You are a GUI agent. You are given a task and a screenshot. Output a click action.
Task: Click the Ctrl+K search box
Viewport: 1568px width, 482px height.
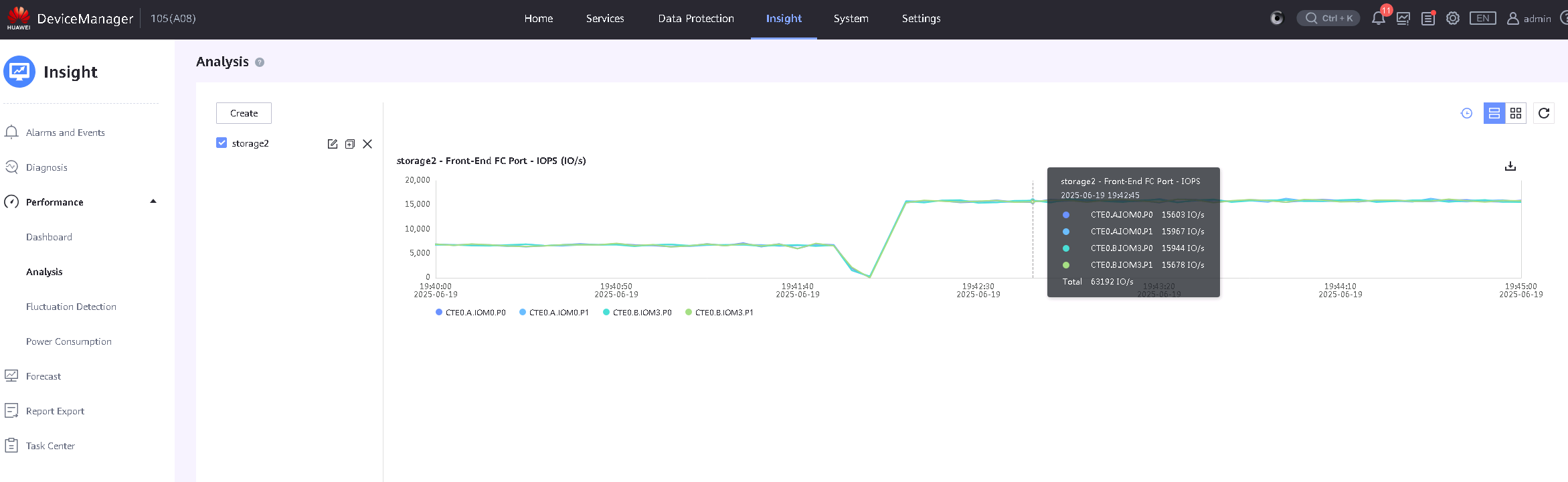pyautogui.click(x=1328, y=18)
